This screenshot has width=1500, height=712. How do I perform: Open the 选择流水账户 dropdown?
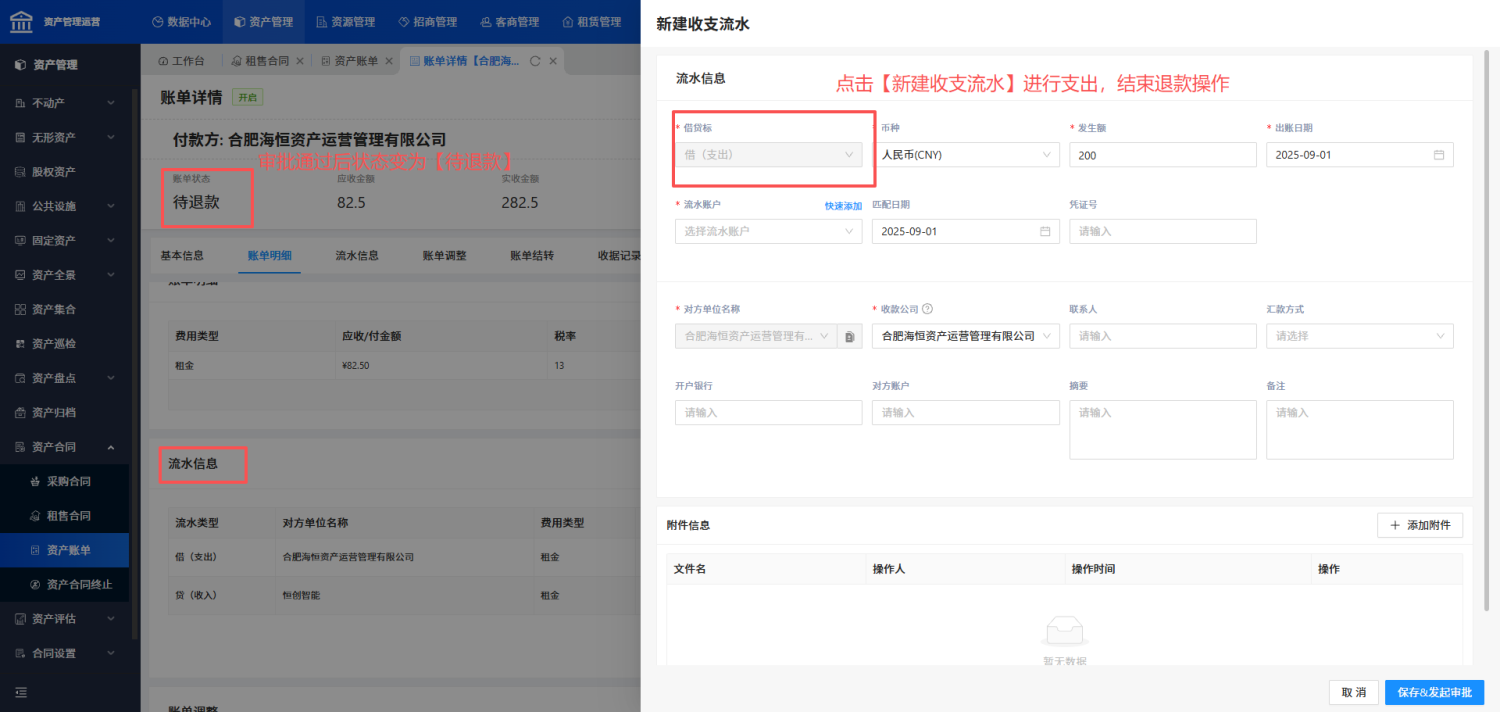[x=768, y=231]
